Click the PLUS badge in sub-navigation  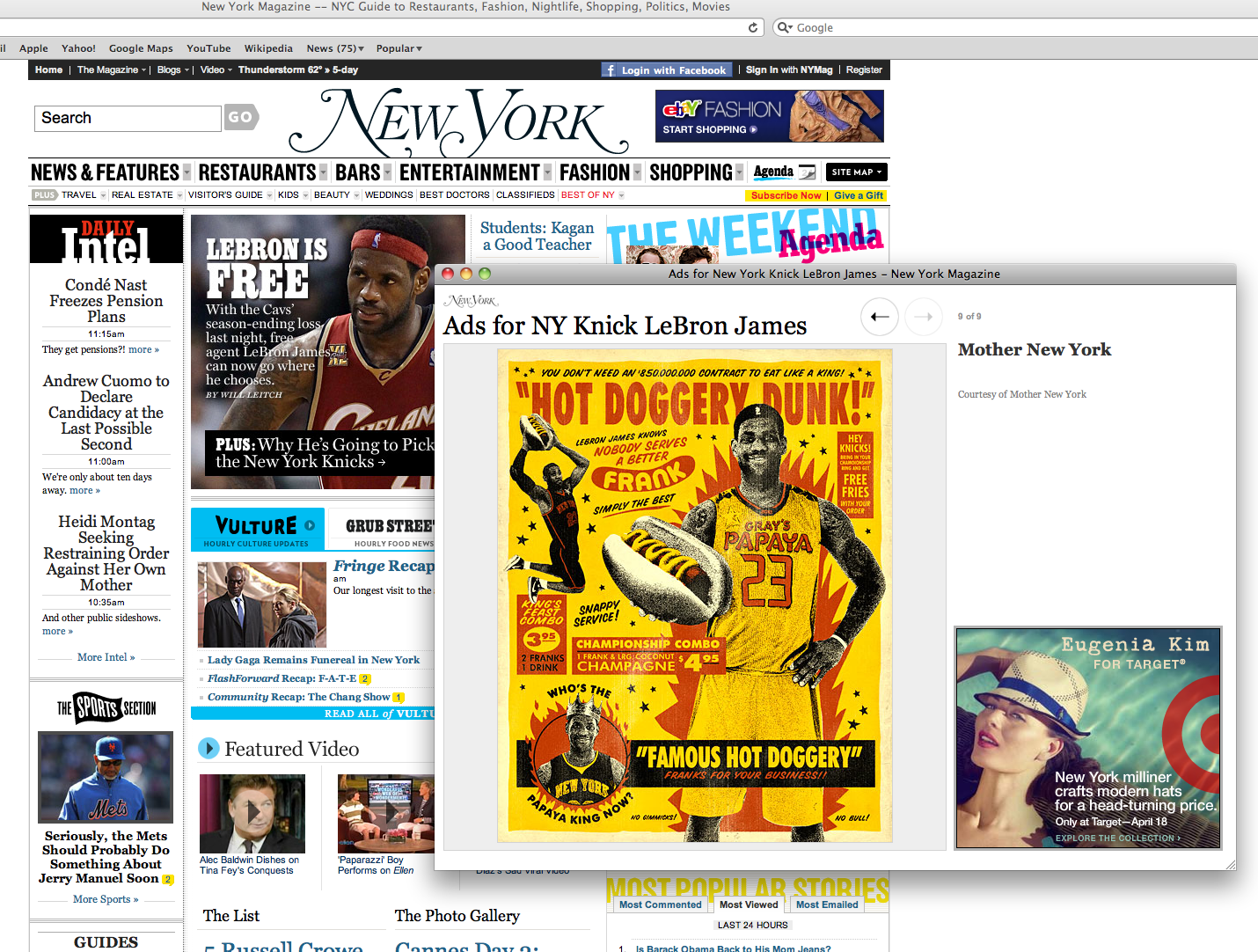45,195
